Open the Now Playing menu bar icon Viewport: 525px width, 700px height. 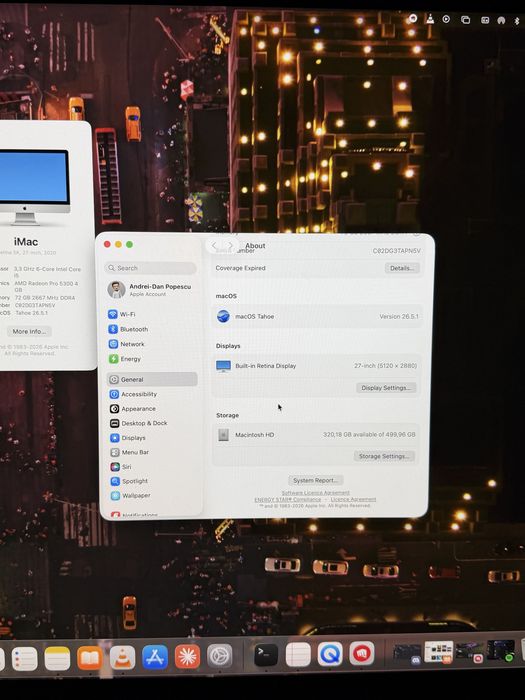click(x=446, y=19)
